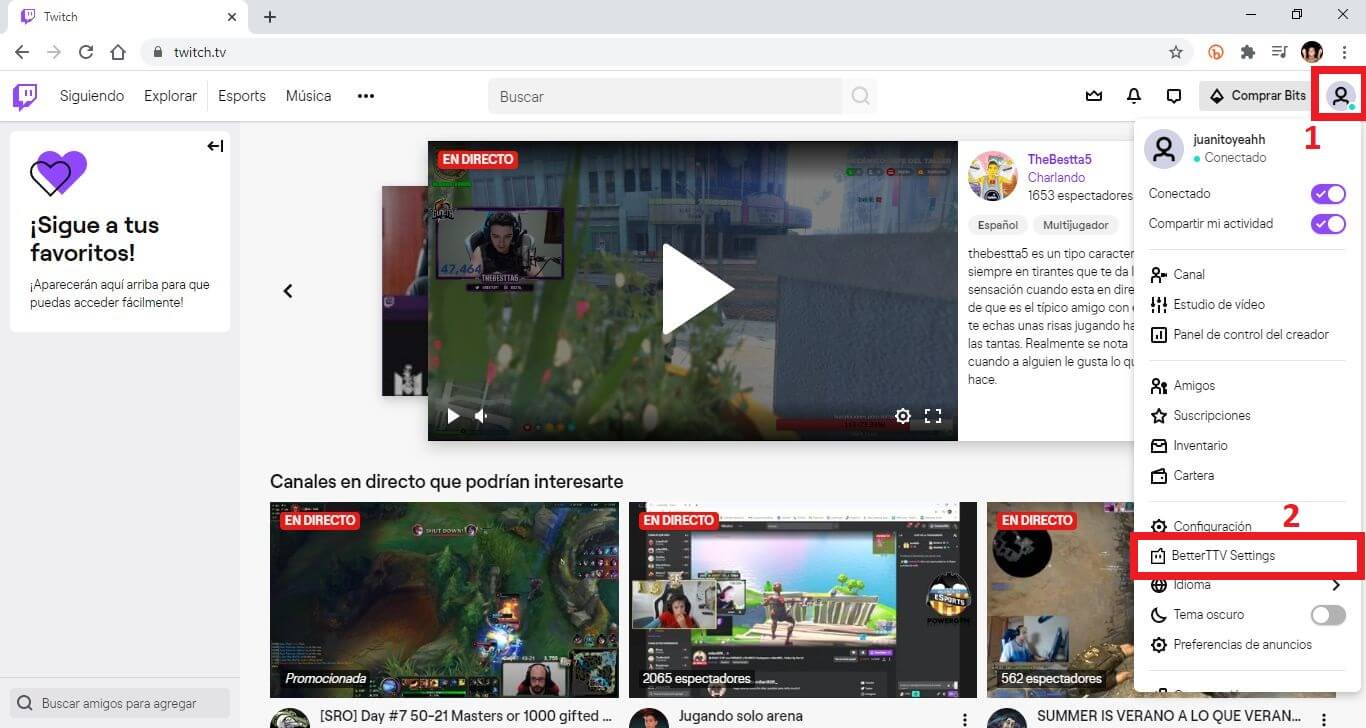1366x728 pixels.
Task: Go to Siguiendo page
Action: click(92, 96)
